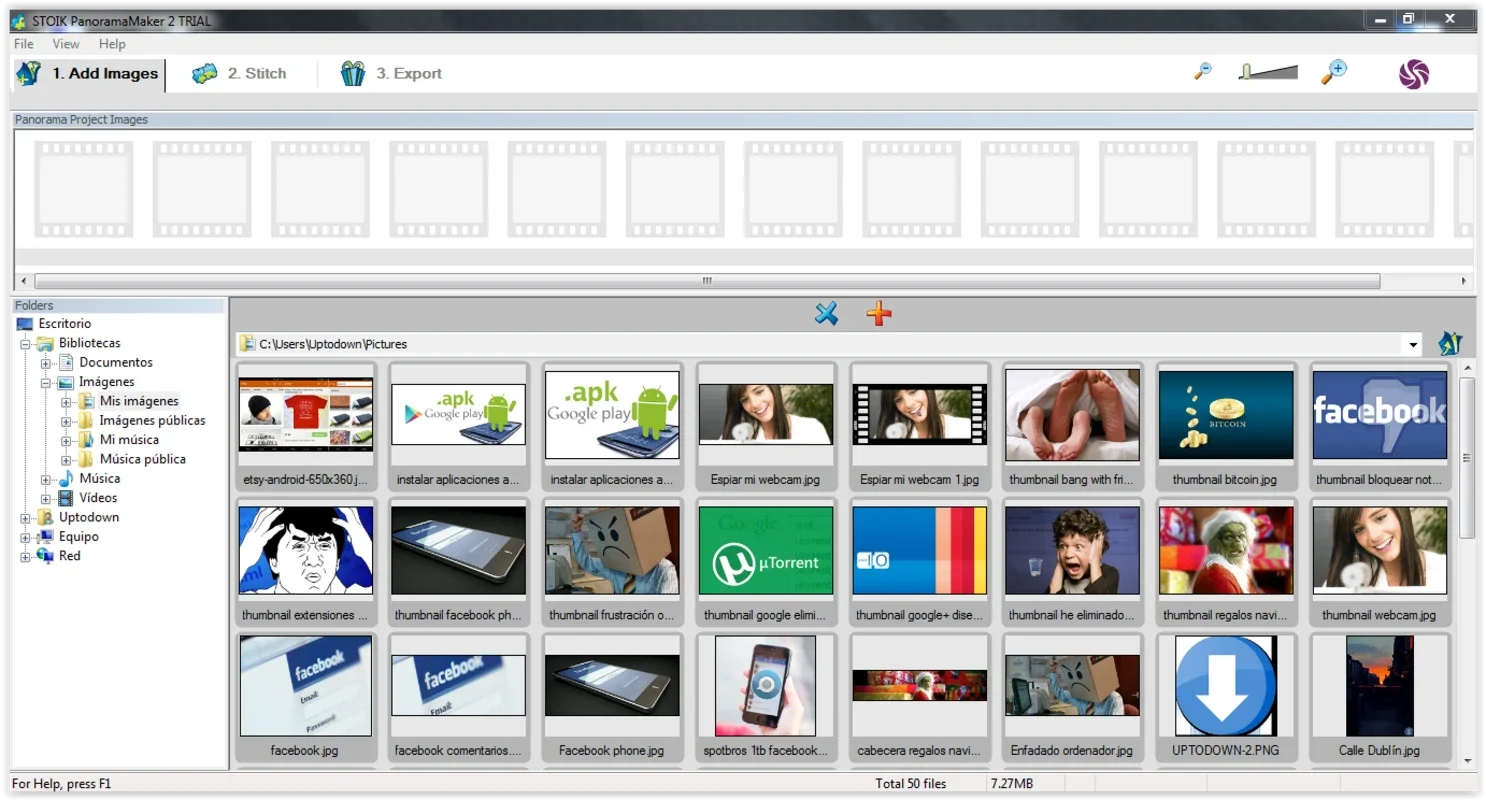The height and width of the screenshot is (800, 1486).
Task: Click the Equipo computer icon
Action: pos(45,537)
